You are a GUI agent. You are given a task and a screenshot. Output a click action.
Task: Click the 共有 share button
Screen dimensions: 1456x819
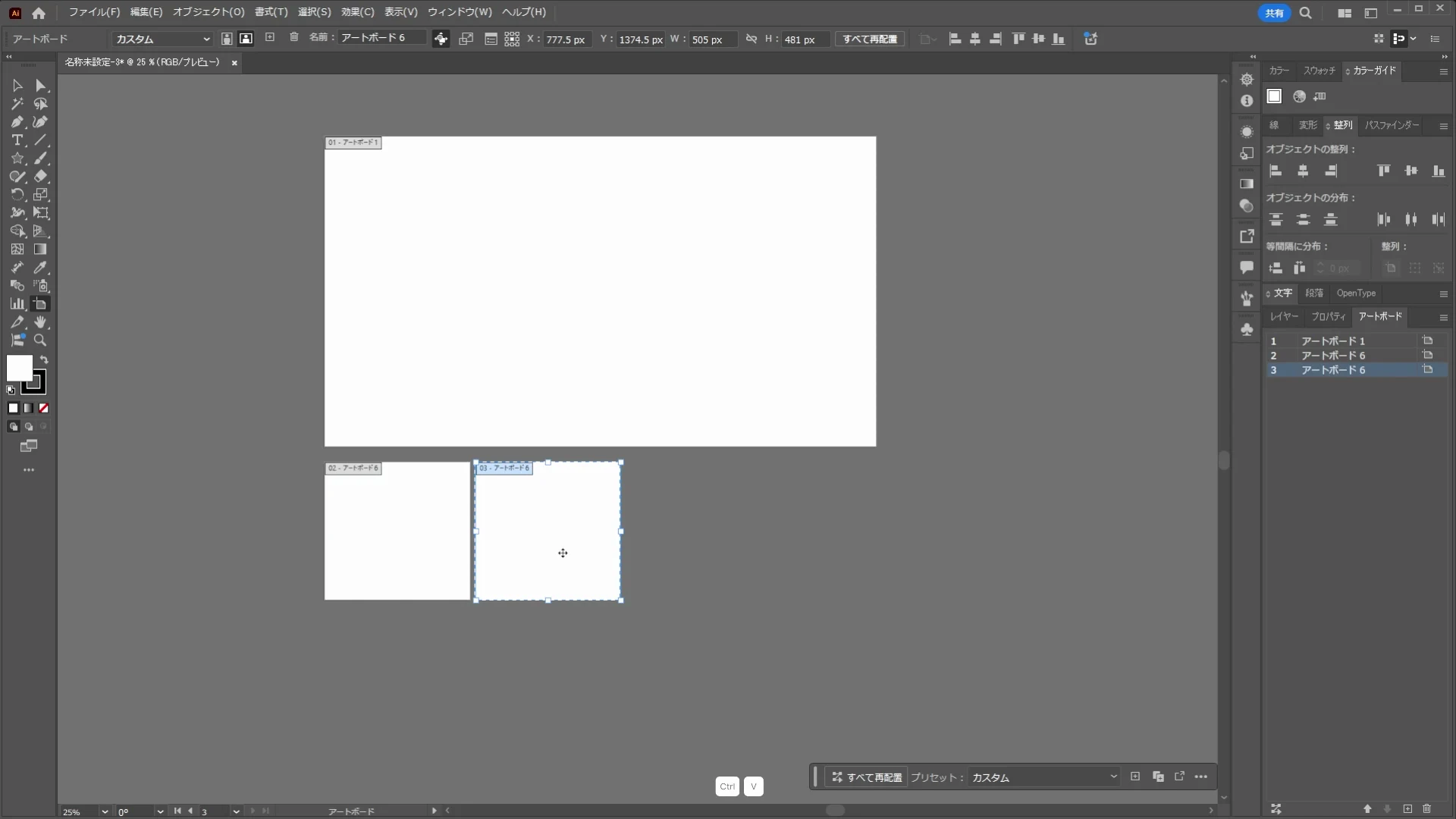1274,13
